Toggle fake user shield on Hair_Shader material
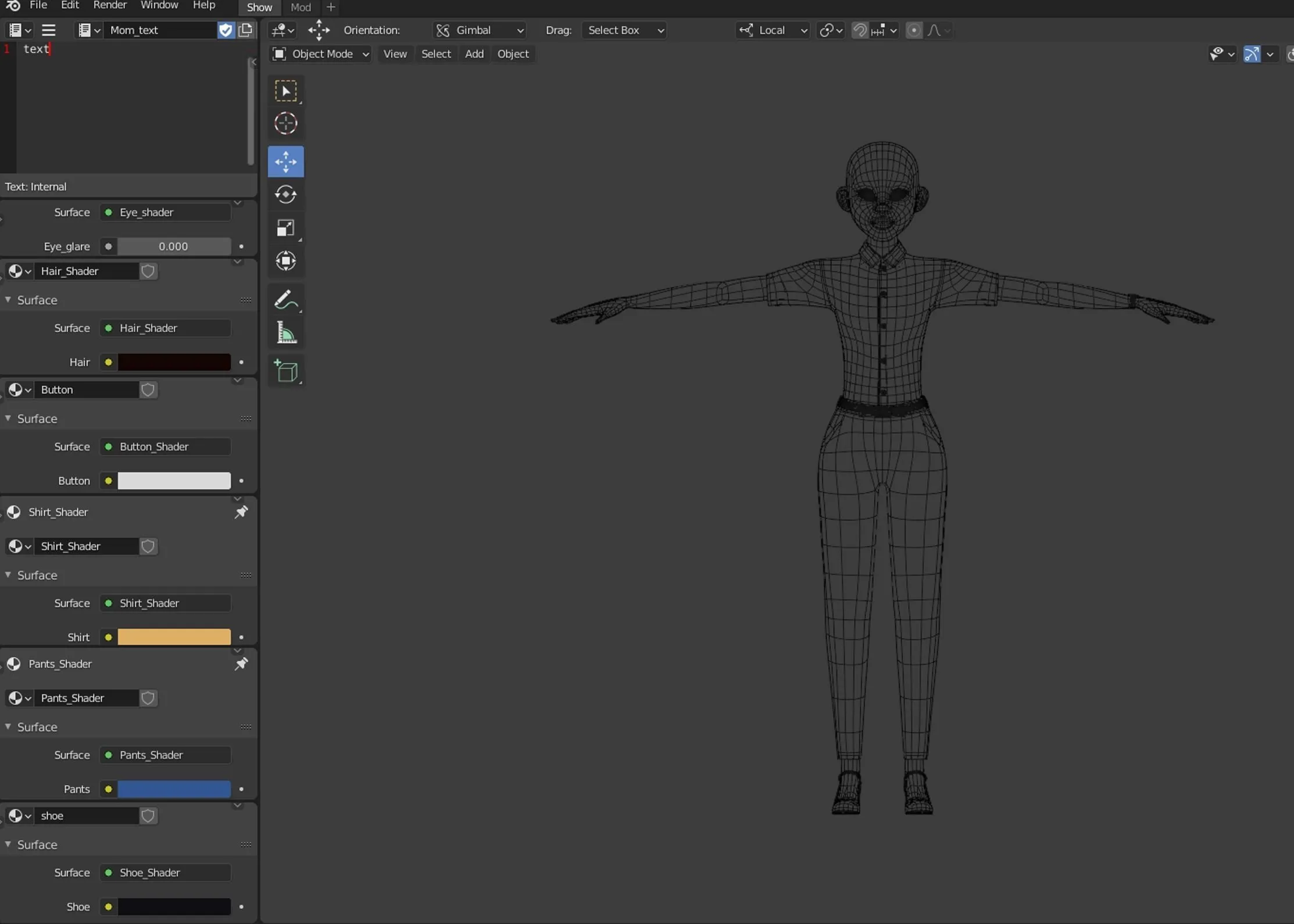This screenshot has height=924, width=1294. click(x=147, y=271)
